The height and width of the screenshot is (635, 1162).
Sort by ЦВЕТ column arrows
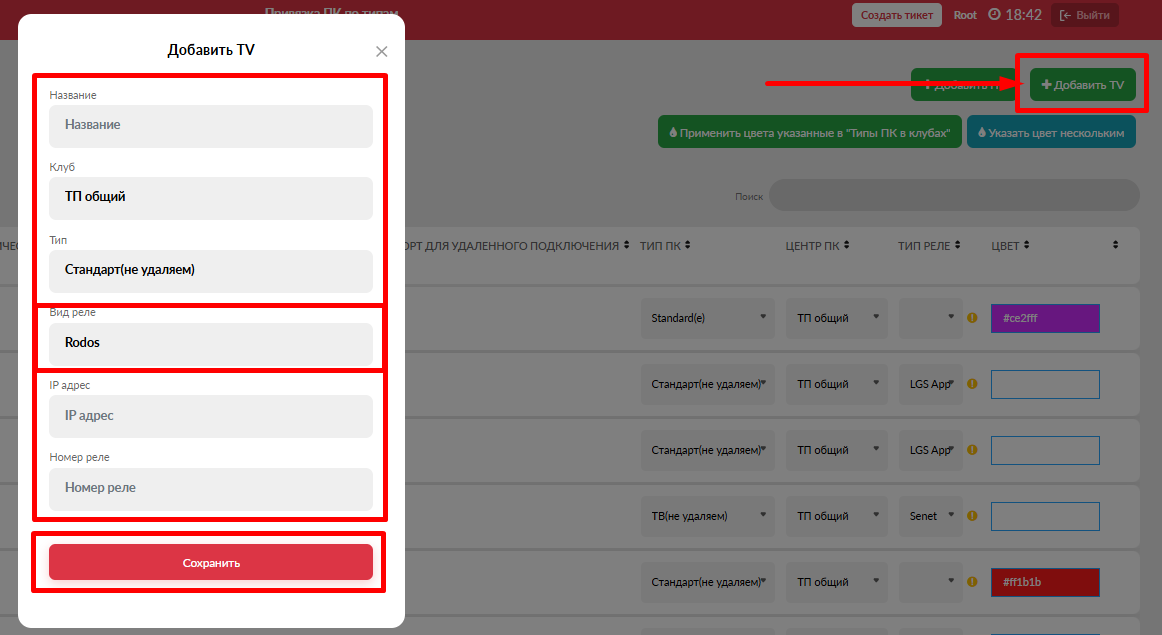[1026, 245]
